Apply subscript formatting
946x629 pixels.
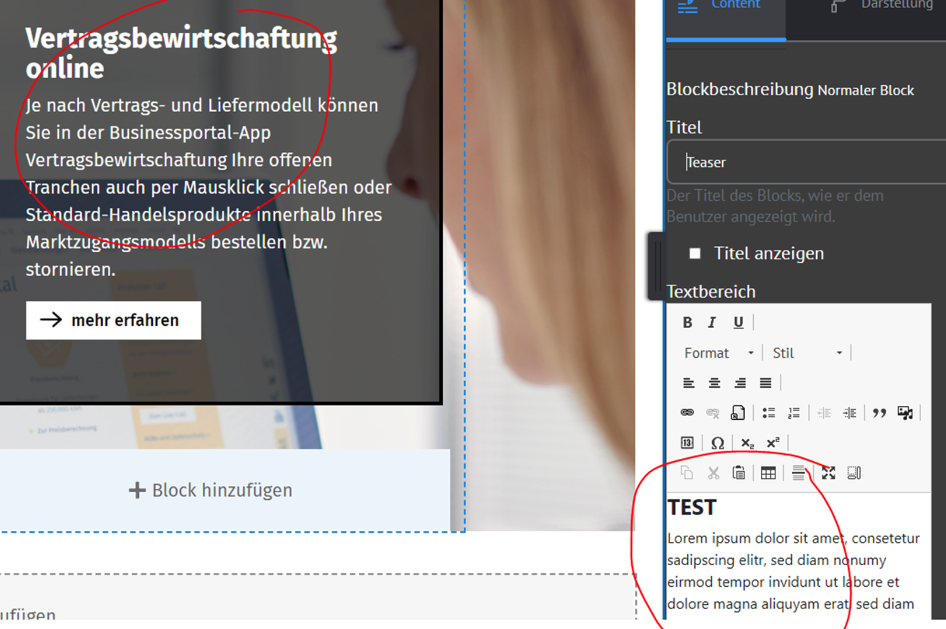pos(748,443)
